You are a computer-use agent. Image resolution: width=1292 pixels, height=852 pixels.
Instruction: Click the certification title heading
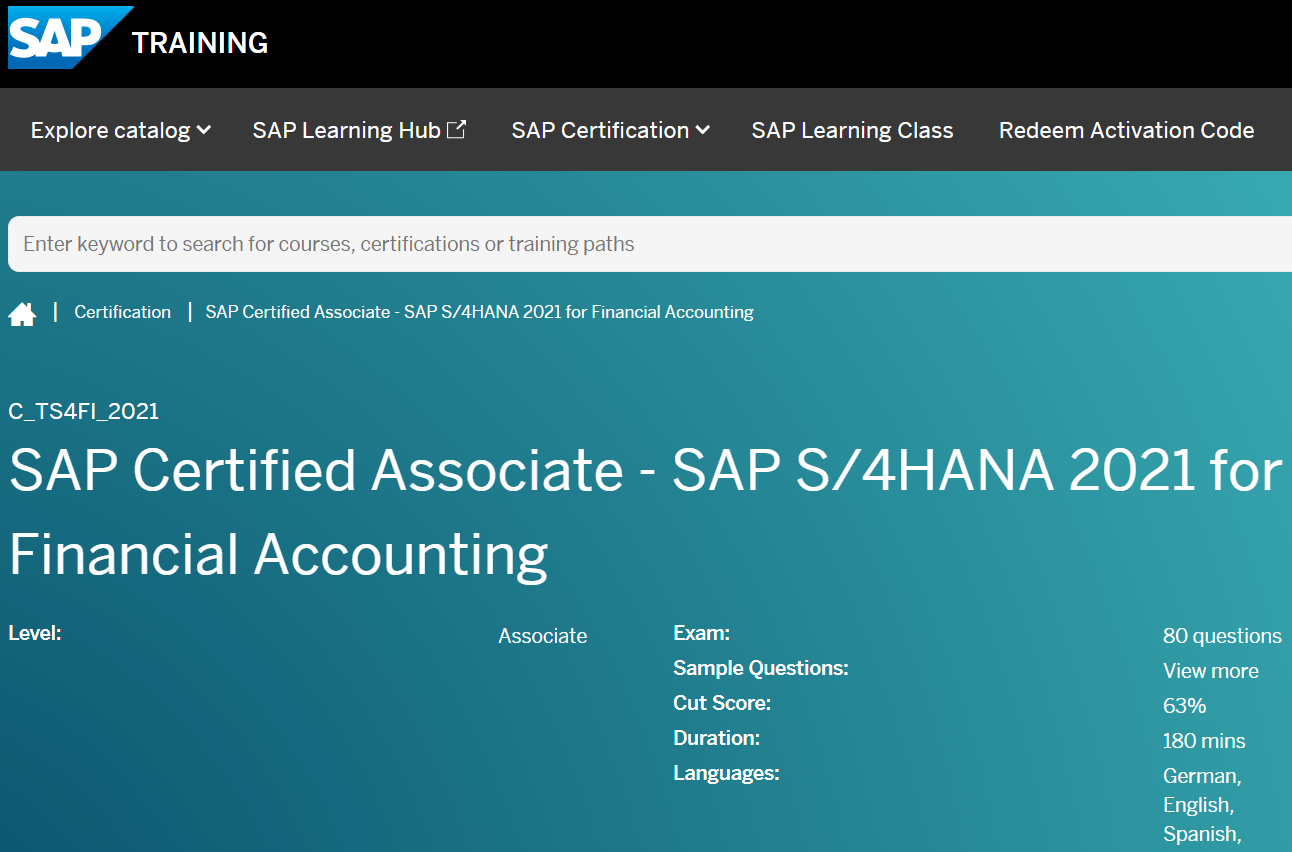645,512
